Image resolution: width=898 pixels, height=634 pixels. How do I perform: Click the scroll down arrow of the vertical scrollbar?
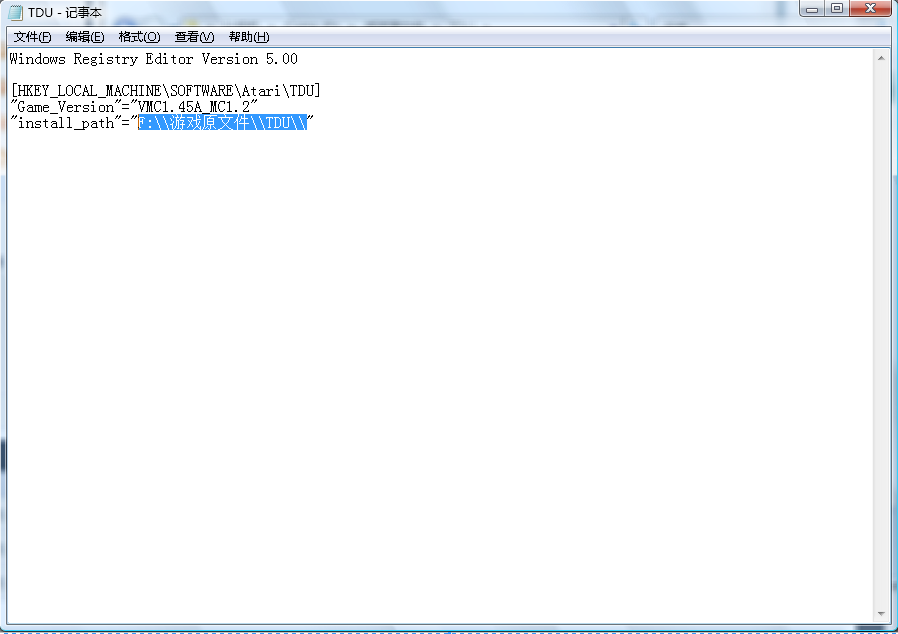pyautogui.click(x=881, y=614)
